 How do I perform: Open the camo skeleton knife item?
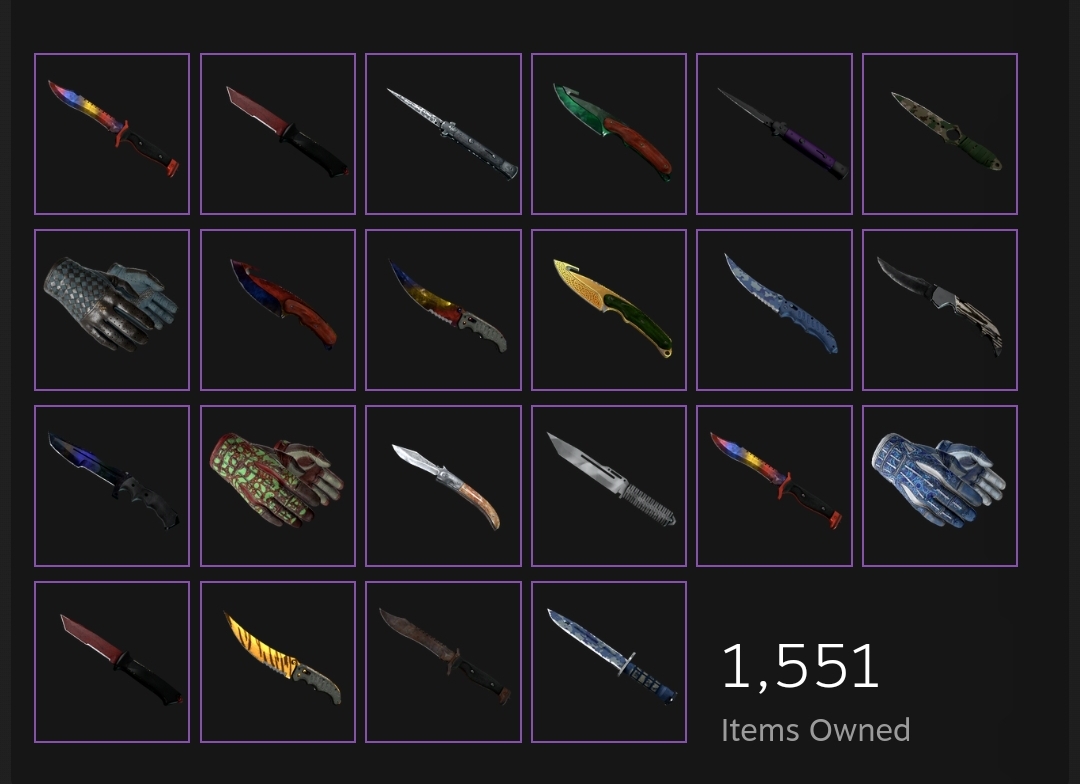[x=939, y=134]
